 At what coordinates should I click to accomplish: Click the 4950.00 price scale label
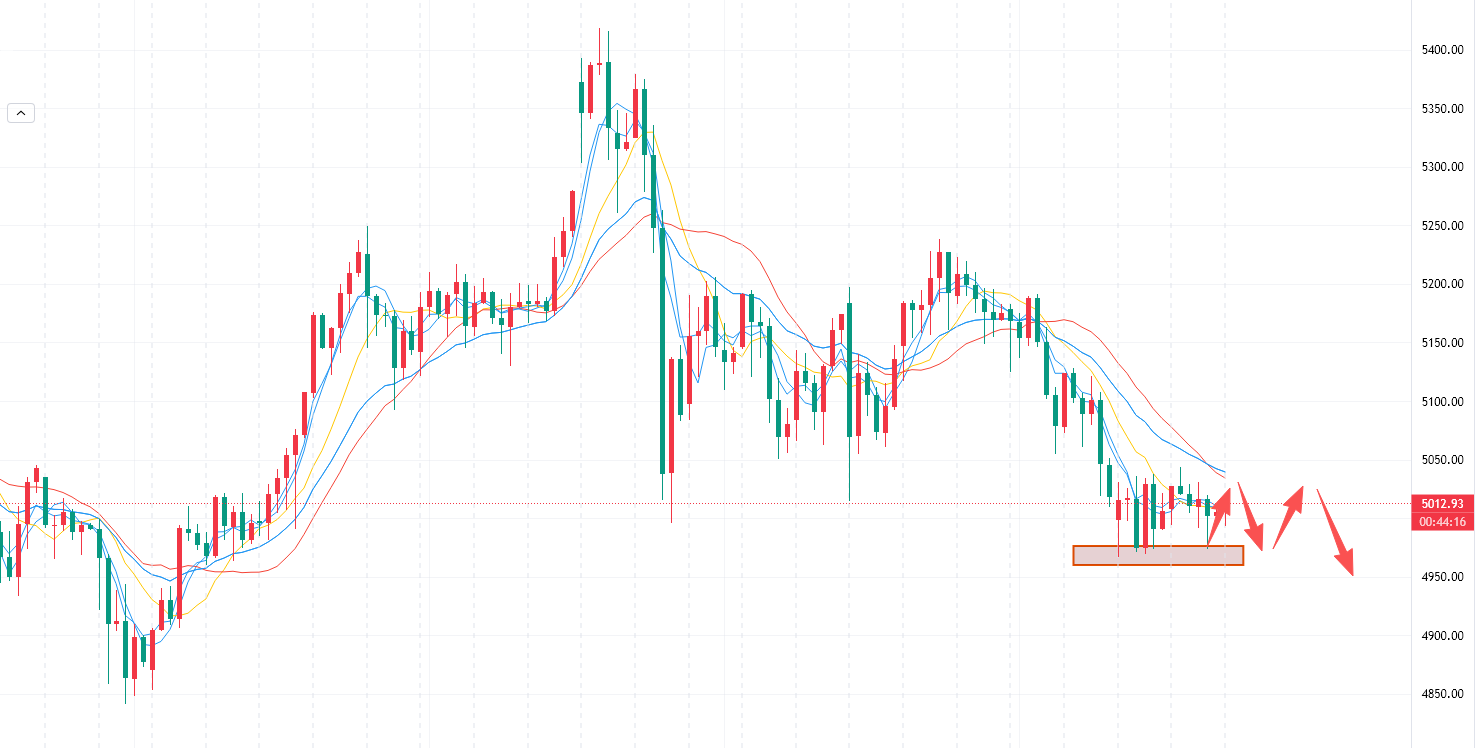1442,577
